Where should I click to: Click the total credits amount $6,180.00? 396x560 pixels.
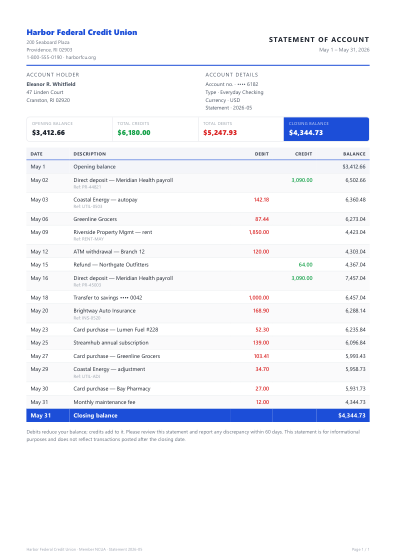134,132
